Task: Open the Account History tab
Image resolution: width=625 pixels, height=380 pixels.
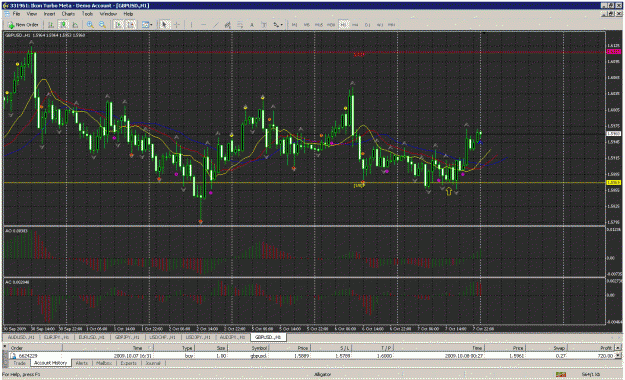Action: click(x=50, y=363)
